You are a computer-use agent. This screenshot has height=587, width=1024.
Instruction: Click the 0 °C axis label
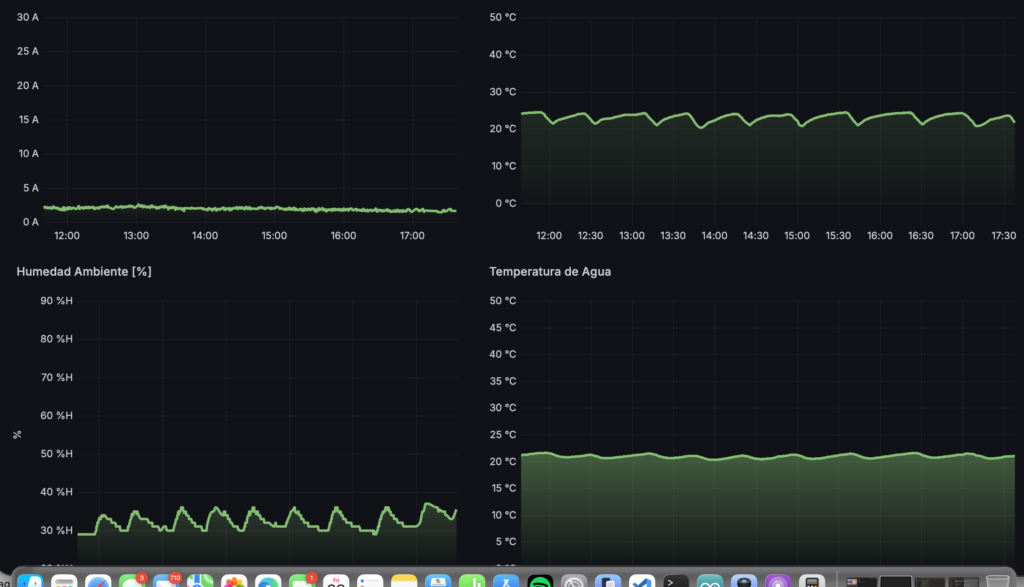[x=505, y=203]
